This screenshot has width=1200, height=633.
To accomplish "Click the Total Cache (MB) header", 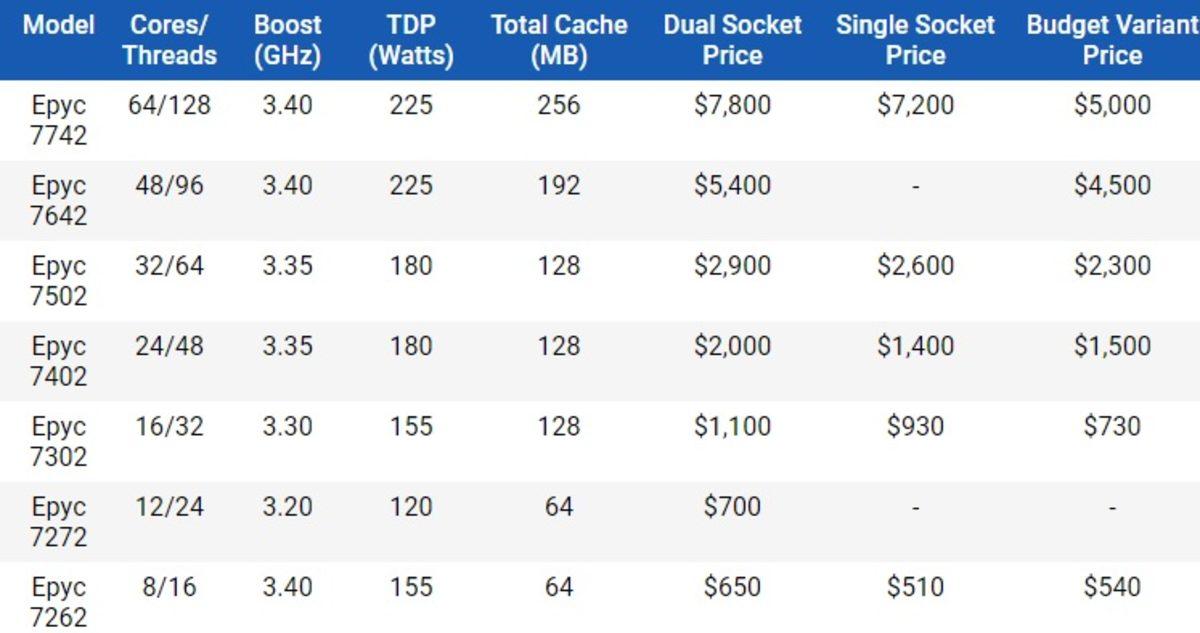I will [x=559, y=40].
